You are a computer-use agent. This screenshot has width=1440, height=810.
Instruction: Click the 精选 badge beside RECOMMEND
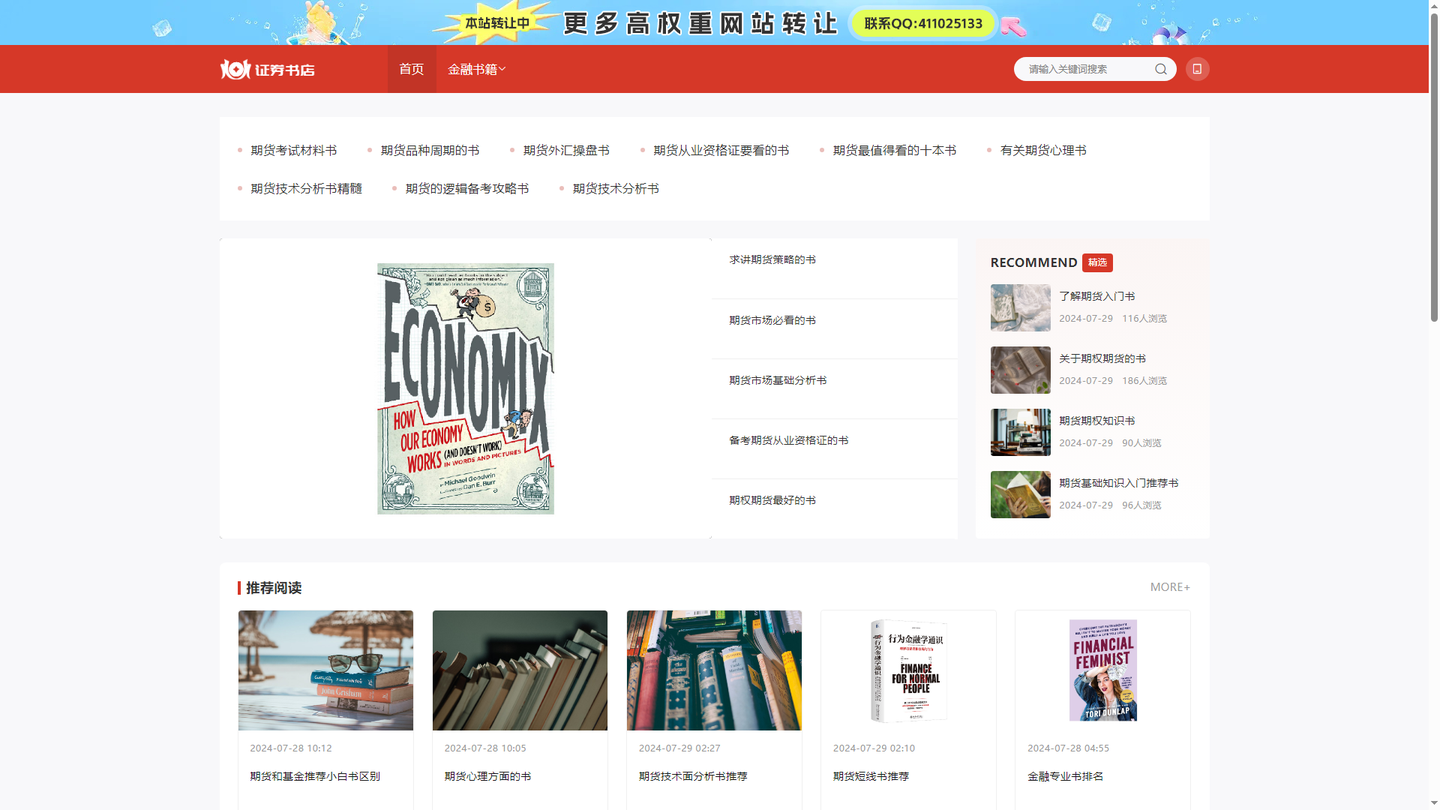click(x=1097, y=262)
